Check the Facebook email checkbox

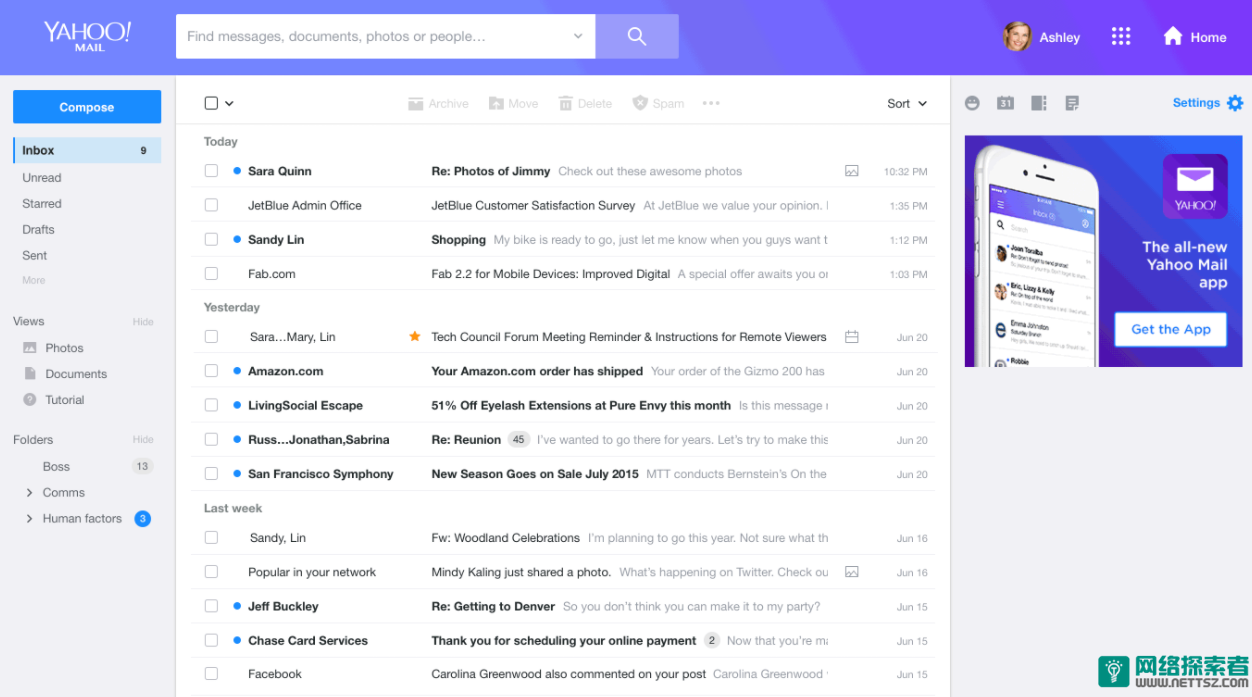(211, 674)
